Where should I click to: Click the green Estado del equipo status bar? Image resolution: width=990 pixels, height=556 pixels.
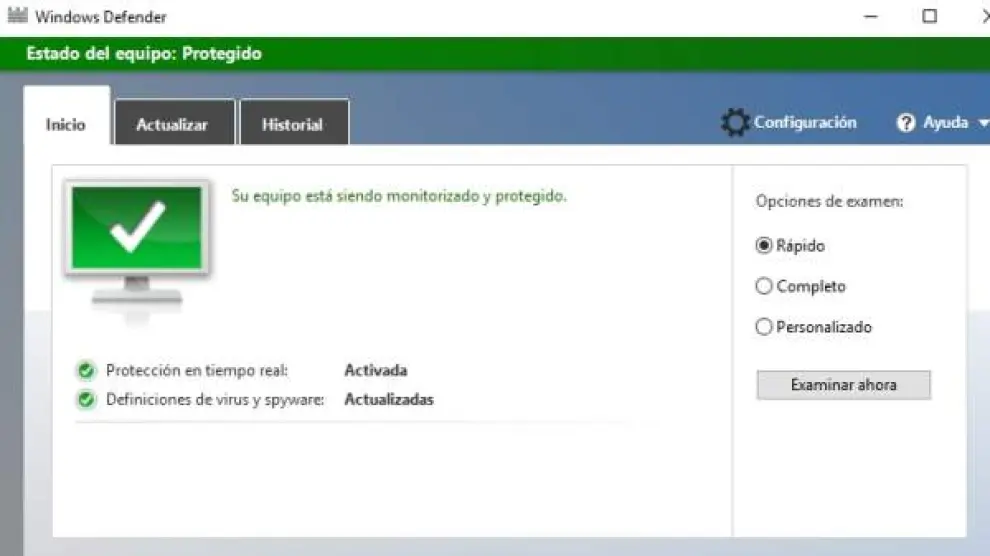pos(495,54)
